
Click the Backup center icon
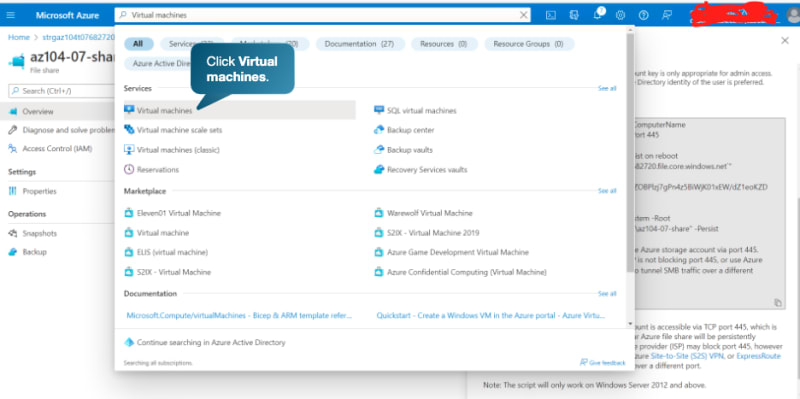click(379, 130)
